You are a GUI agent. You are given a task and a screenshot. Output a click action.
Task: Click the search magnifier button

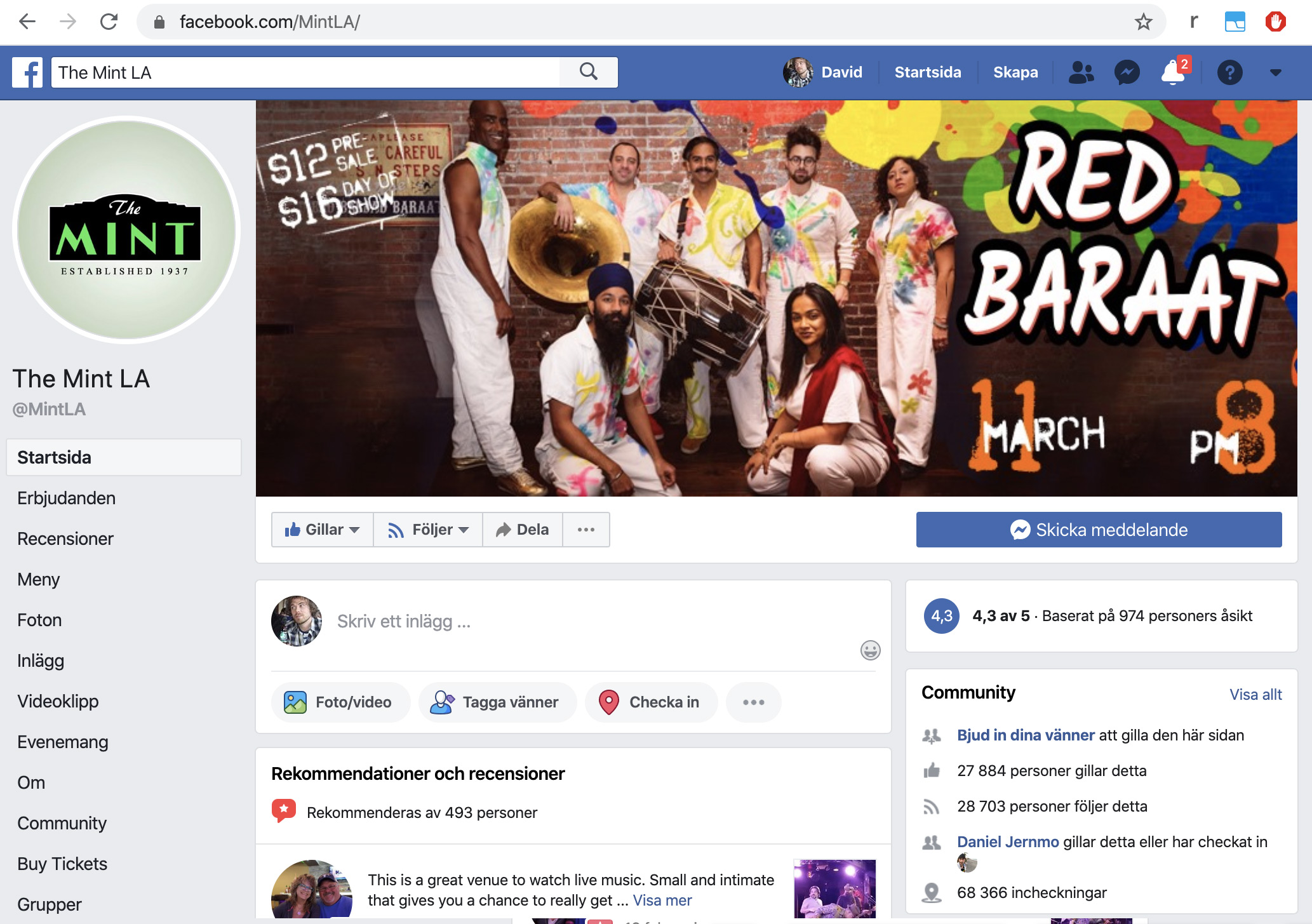point(589,72)
